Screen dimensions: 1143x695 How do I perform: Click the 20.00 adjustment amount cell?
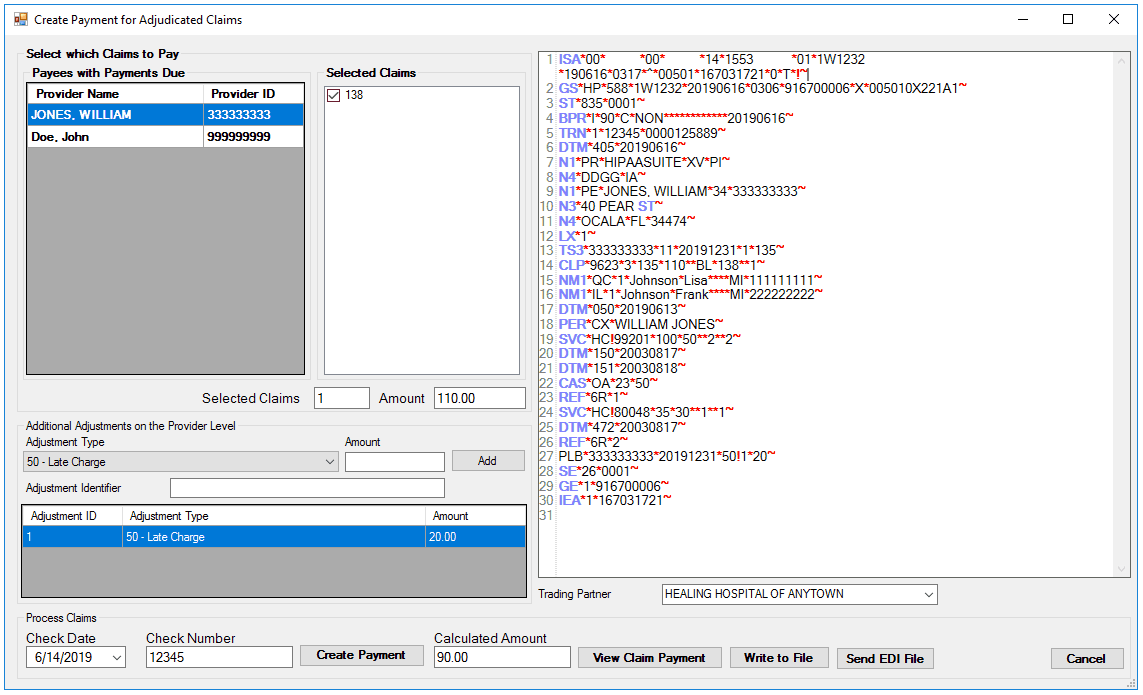[475, 537]
